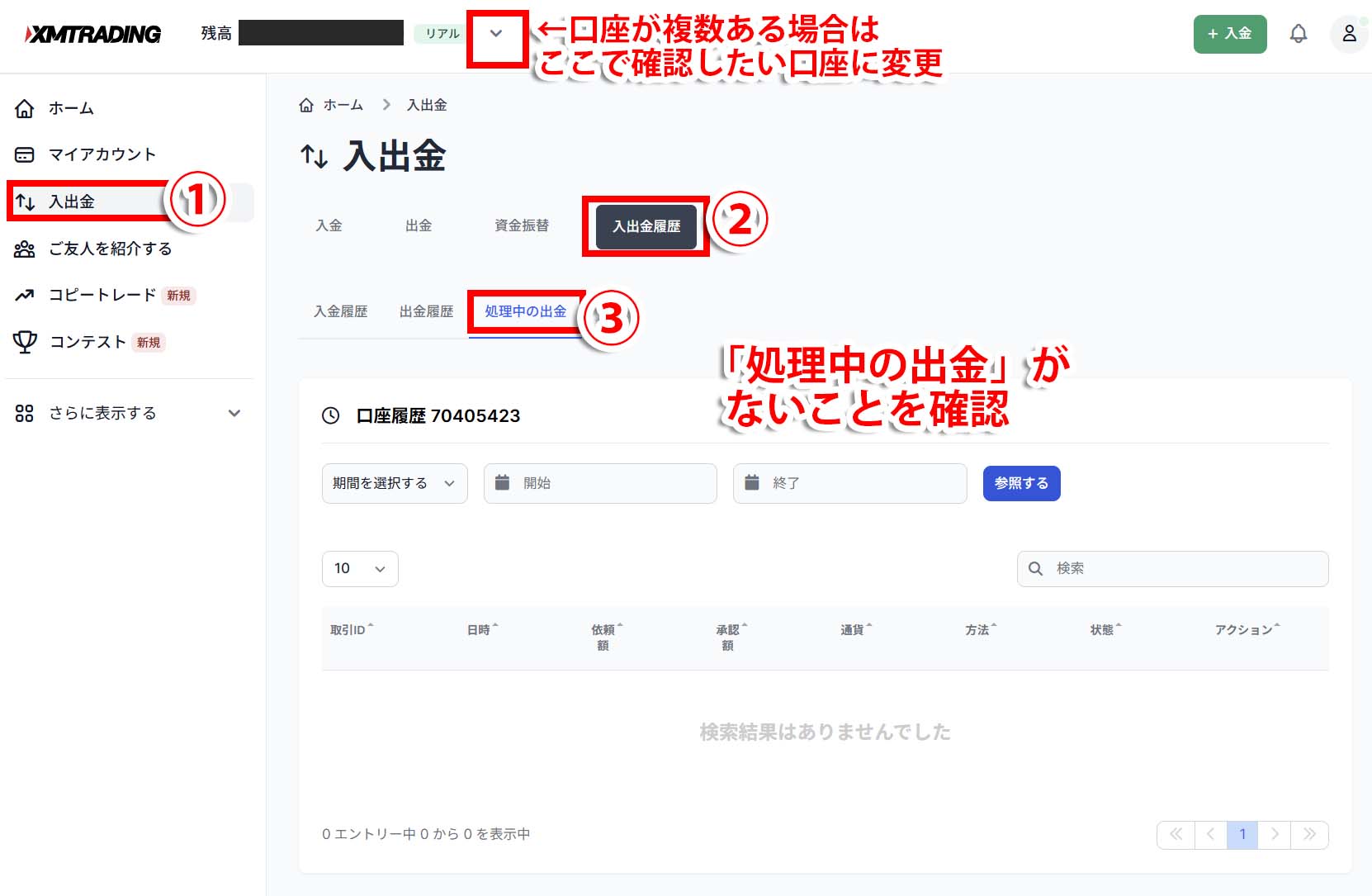Switch to the 入金 tab
This screenshot has width=1372, height=896.
click(x=329, y=225)
